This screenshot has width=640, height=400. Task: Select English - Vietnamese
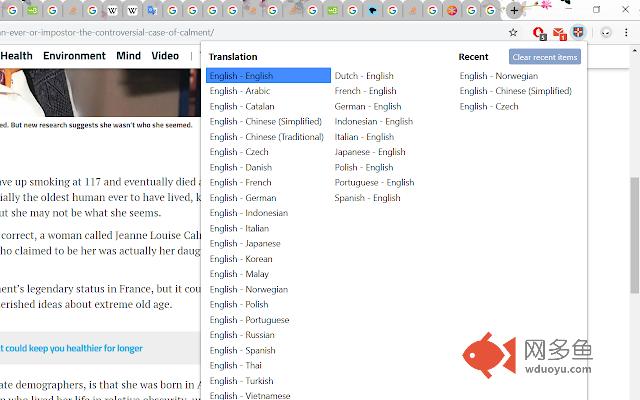tap(250, 395)
